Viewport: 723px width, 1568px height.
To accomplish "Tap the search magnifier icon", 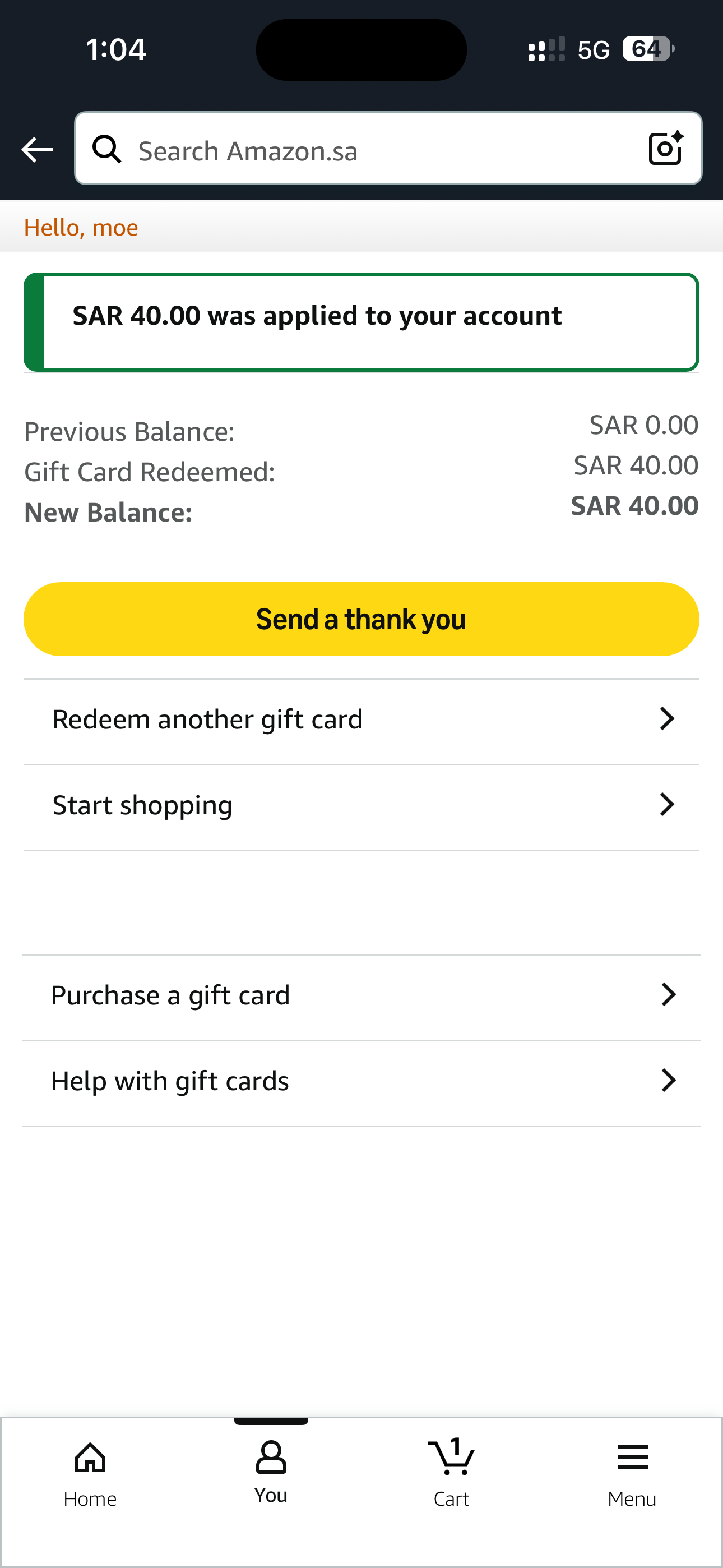I will [107, 149].
